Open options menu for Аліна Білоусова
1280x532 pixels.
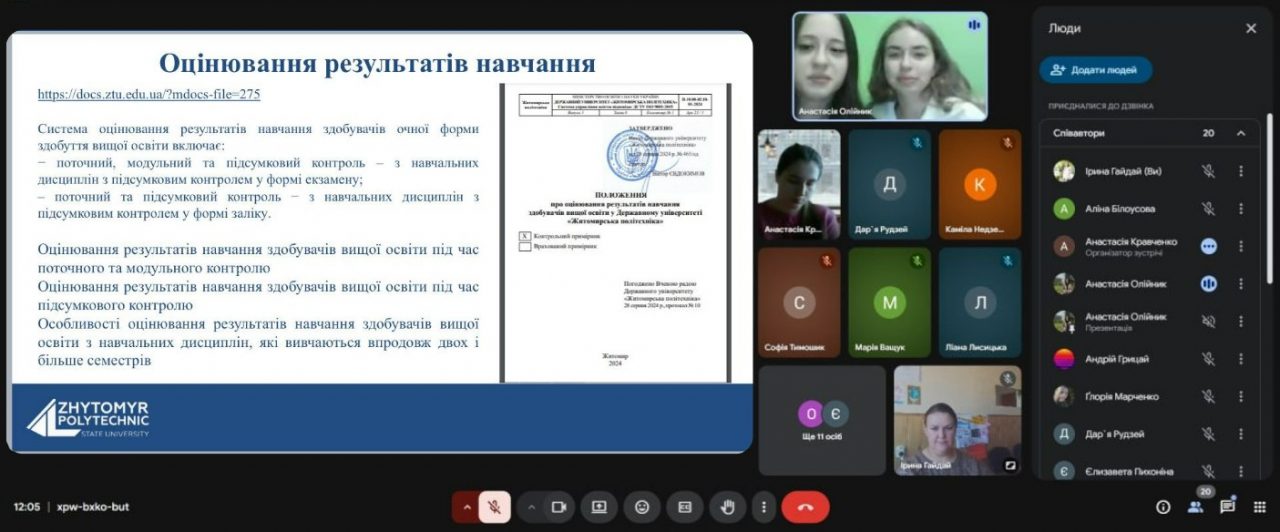1241,209
